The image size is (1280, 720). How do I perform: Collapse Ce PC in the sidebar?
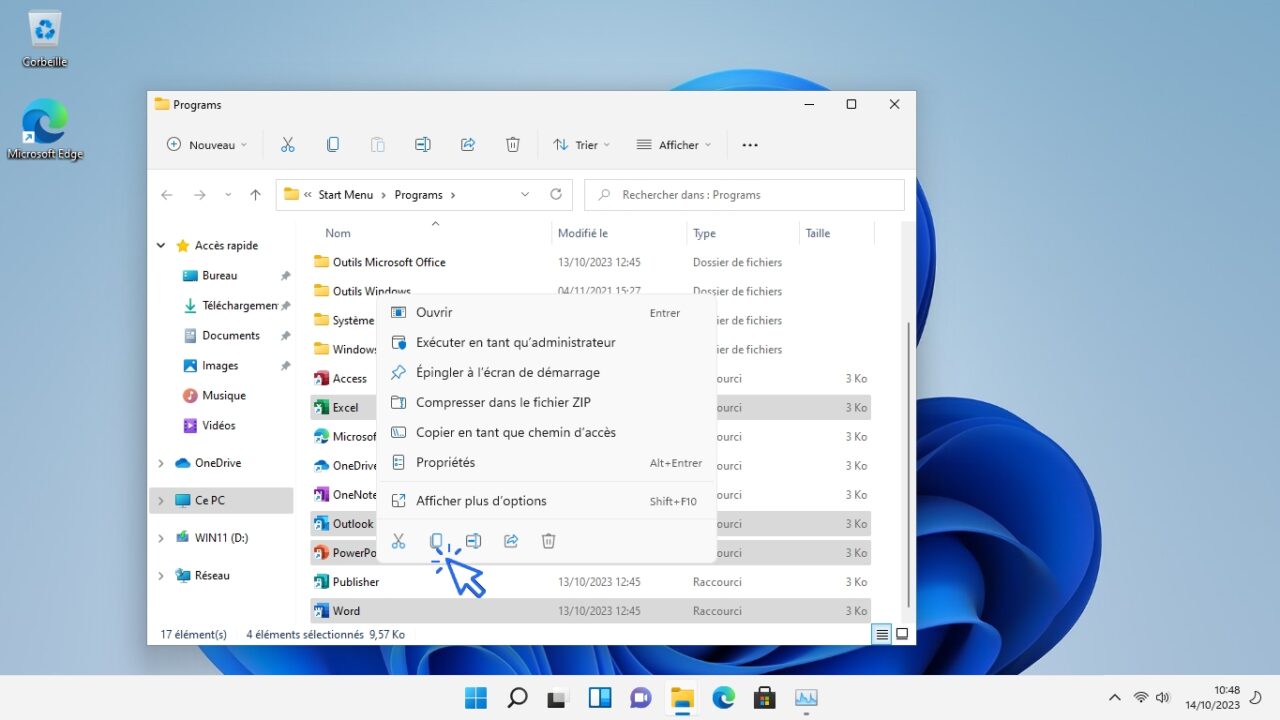point(160,500)
